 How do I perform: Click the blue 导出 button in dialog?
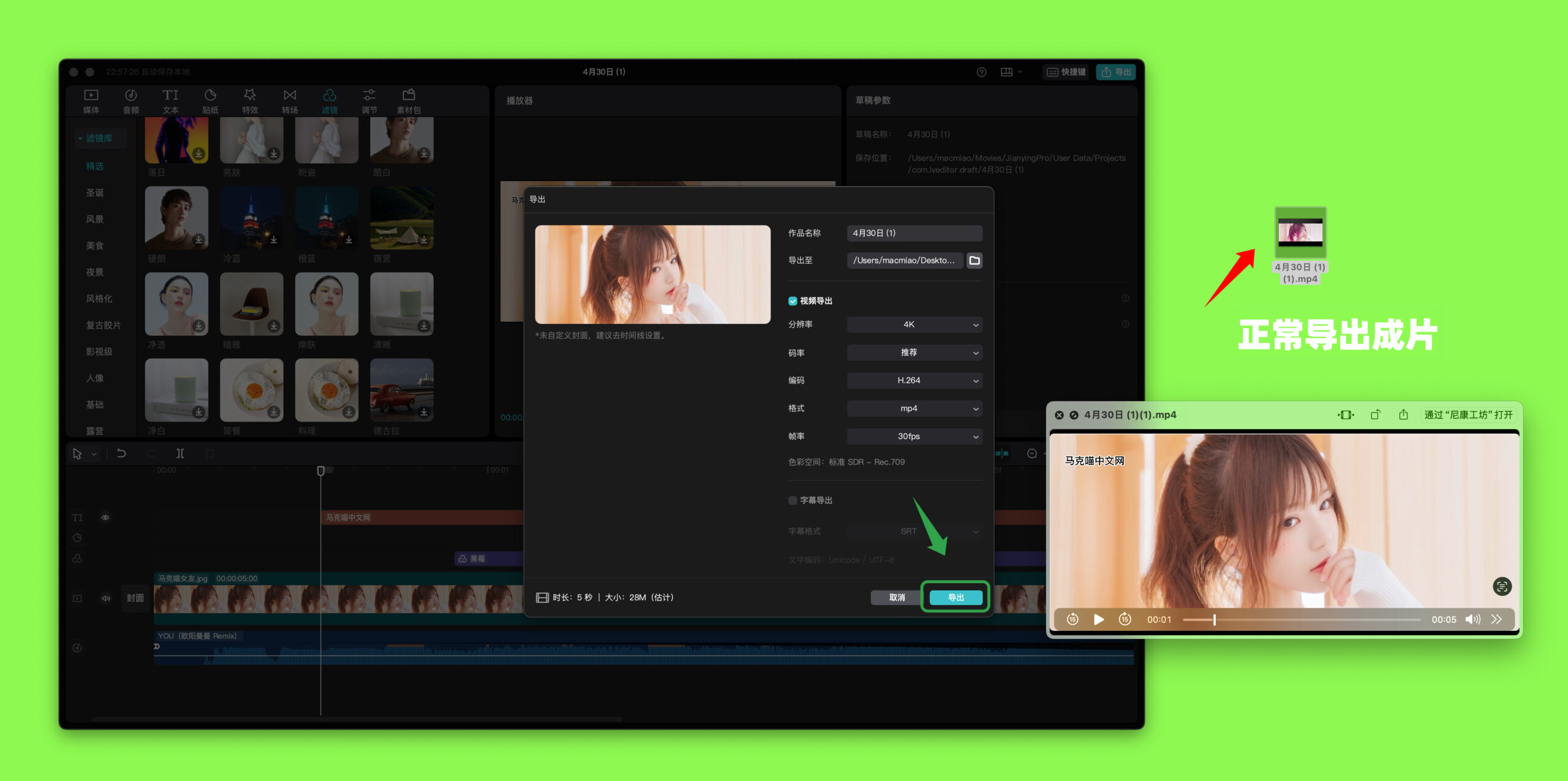pos(956,597)
